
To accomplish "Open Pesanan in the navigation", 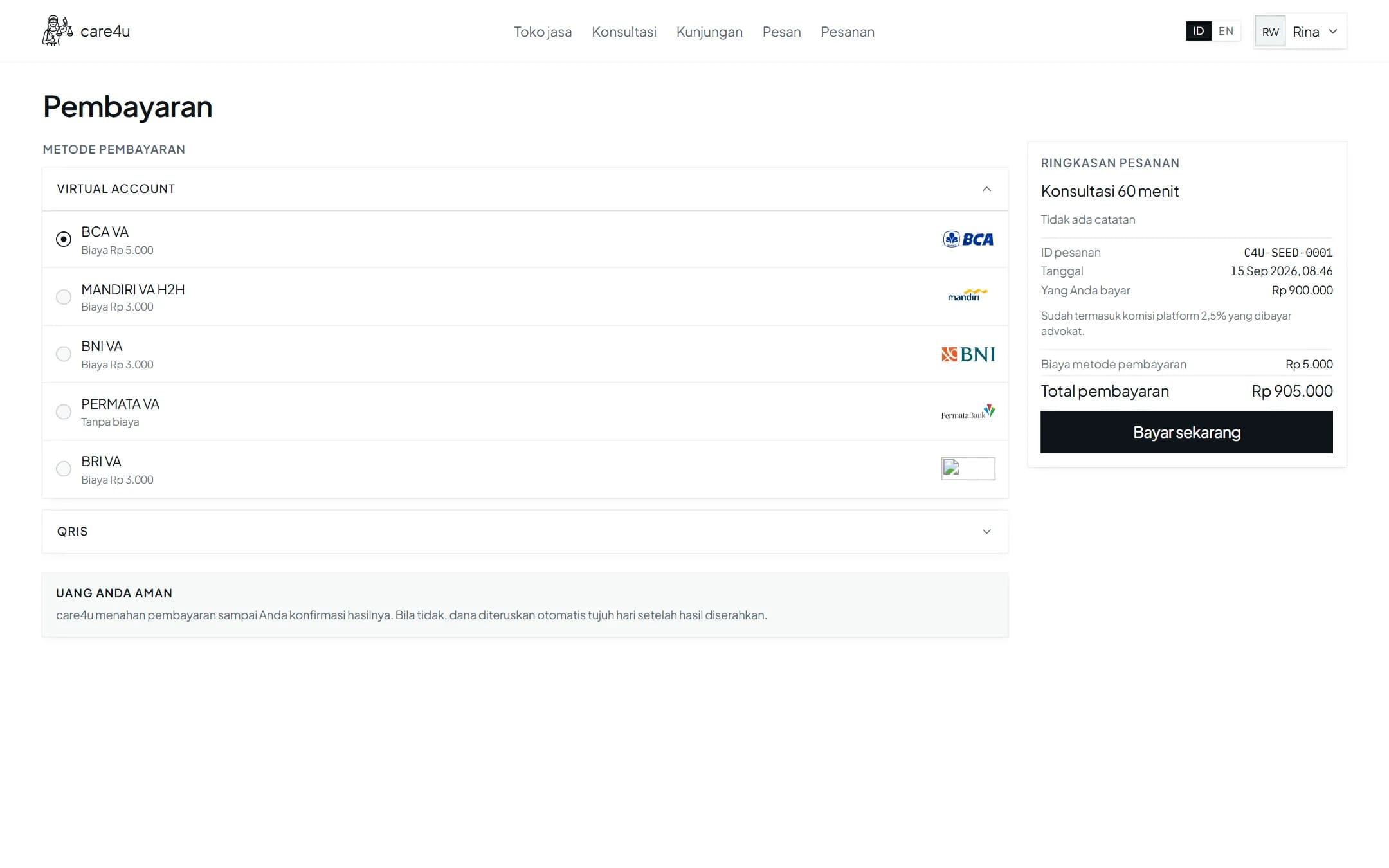I will (848, 32).
